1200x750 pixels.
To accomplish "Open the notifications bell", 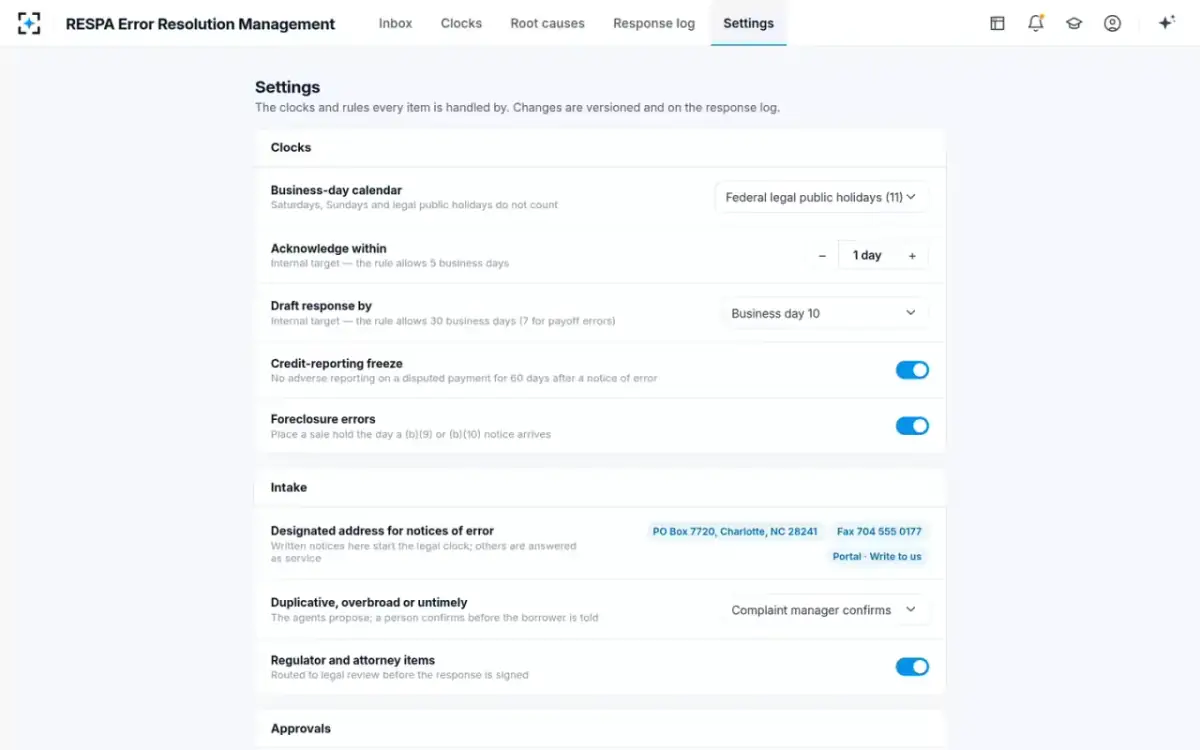I will click(x=1036, y=23).
